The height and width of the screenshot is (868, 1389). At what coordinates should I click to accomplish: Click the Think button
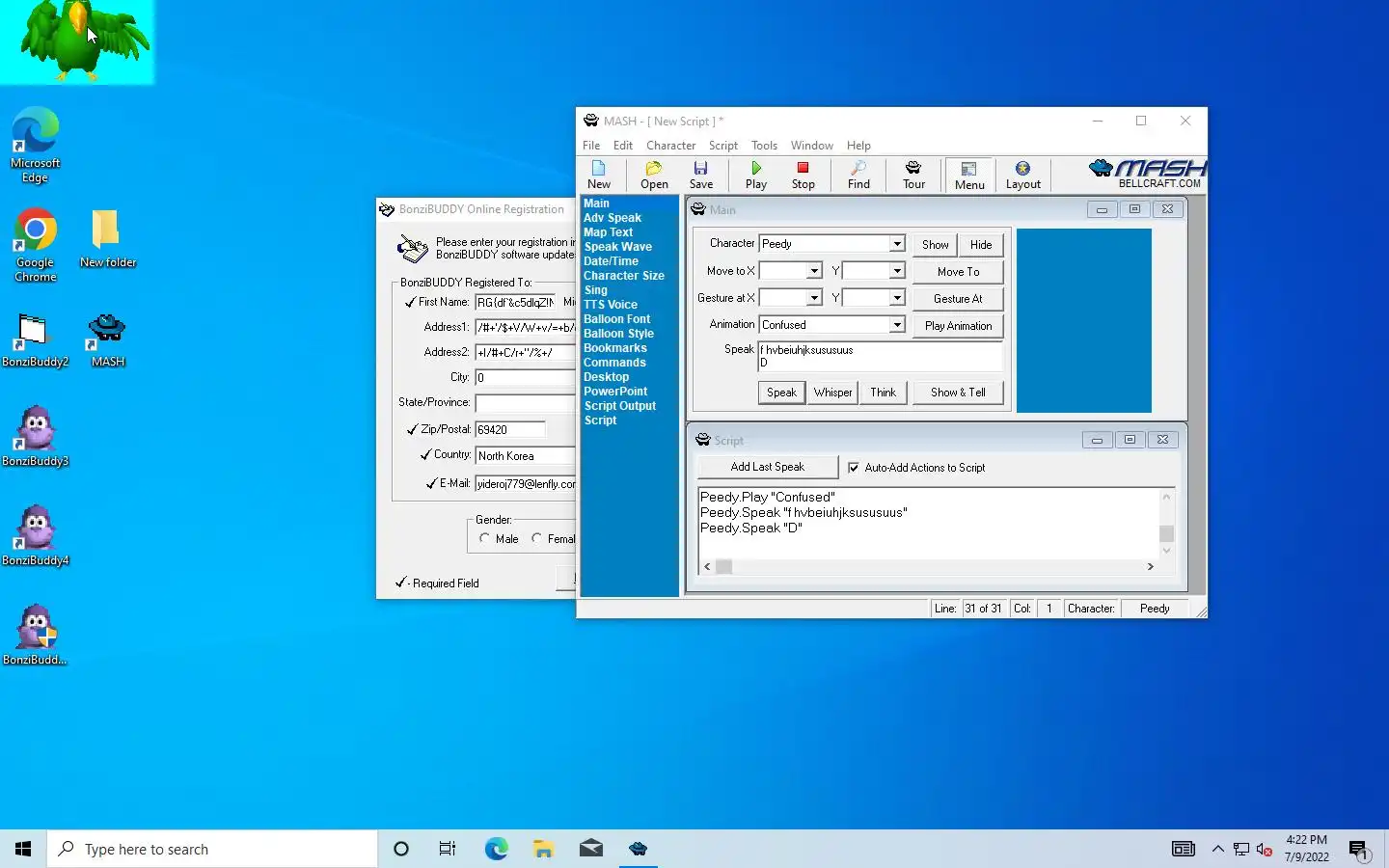[x=883, y=393]
